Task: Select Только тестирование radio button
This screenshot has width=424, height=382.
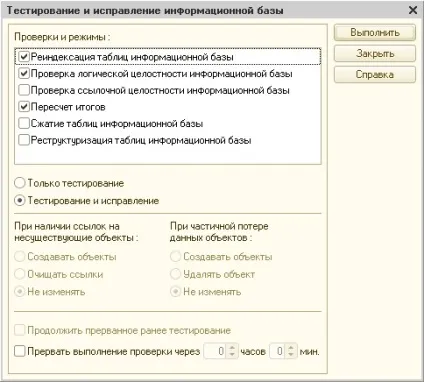Action: pos(20,183)
